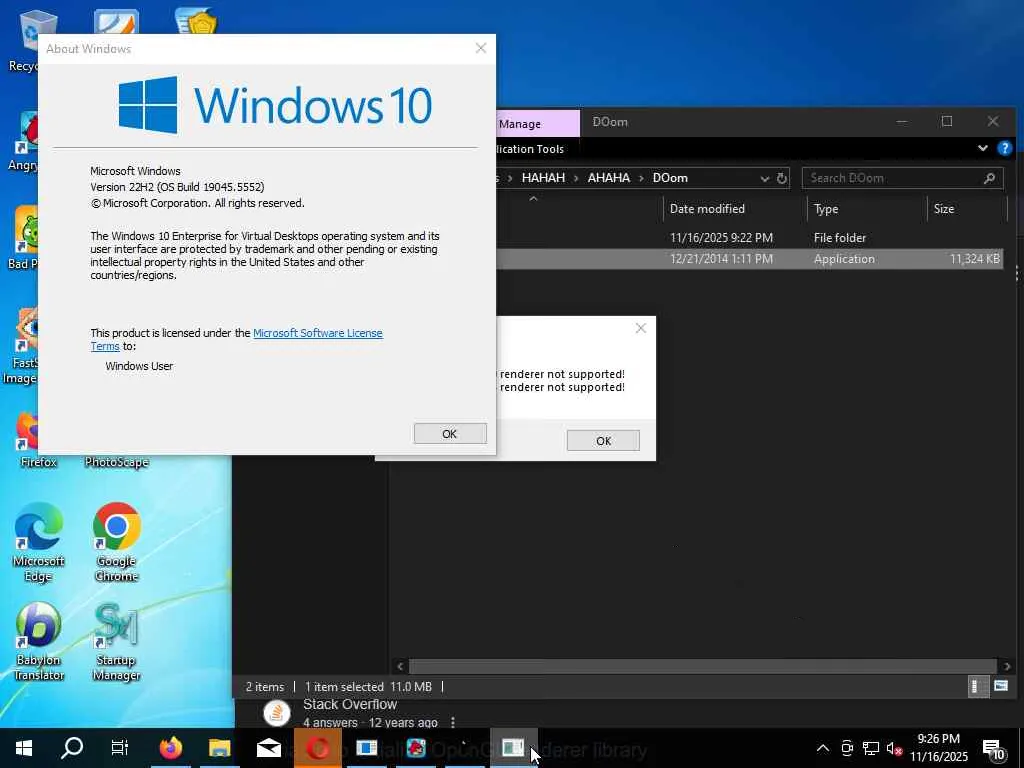The width and height of the screenshot is (1024, 768).
Task: Sort by the Type column header
Action: [x=867, y=209]
